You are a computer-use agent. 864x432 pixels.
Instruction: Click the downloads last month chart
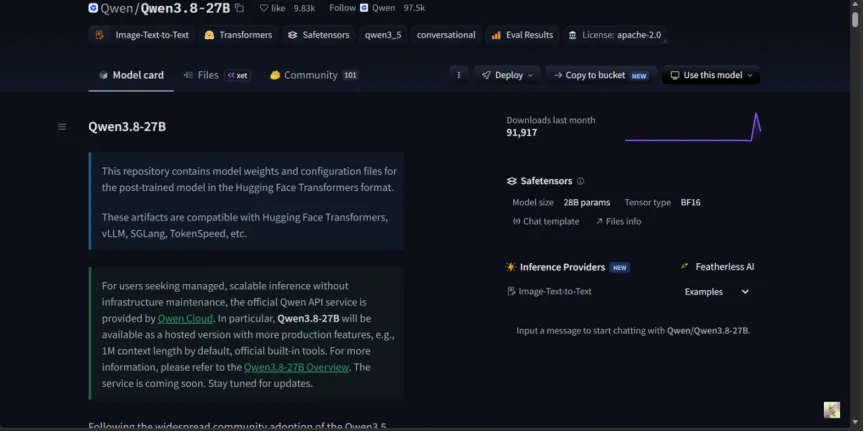click(693, 127)
